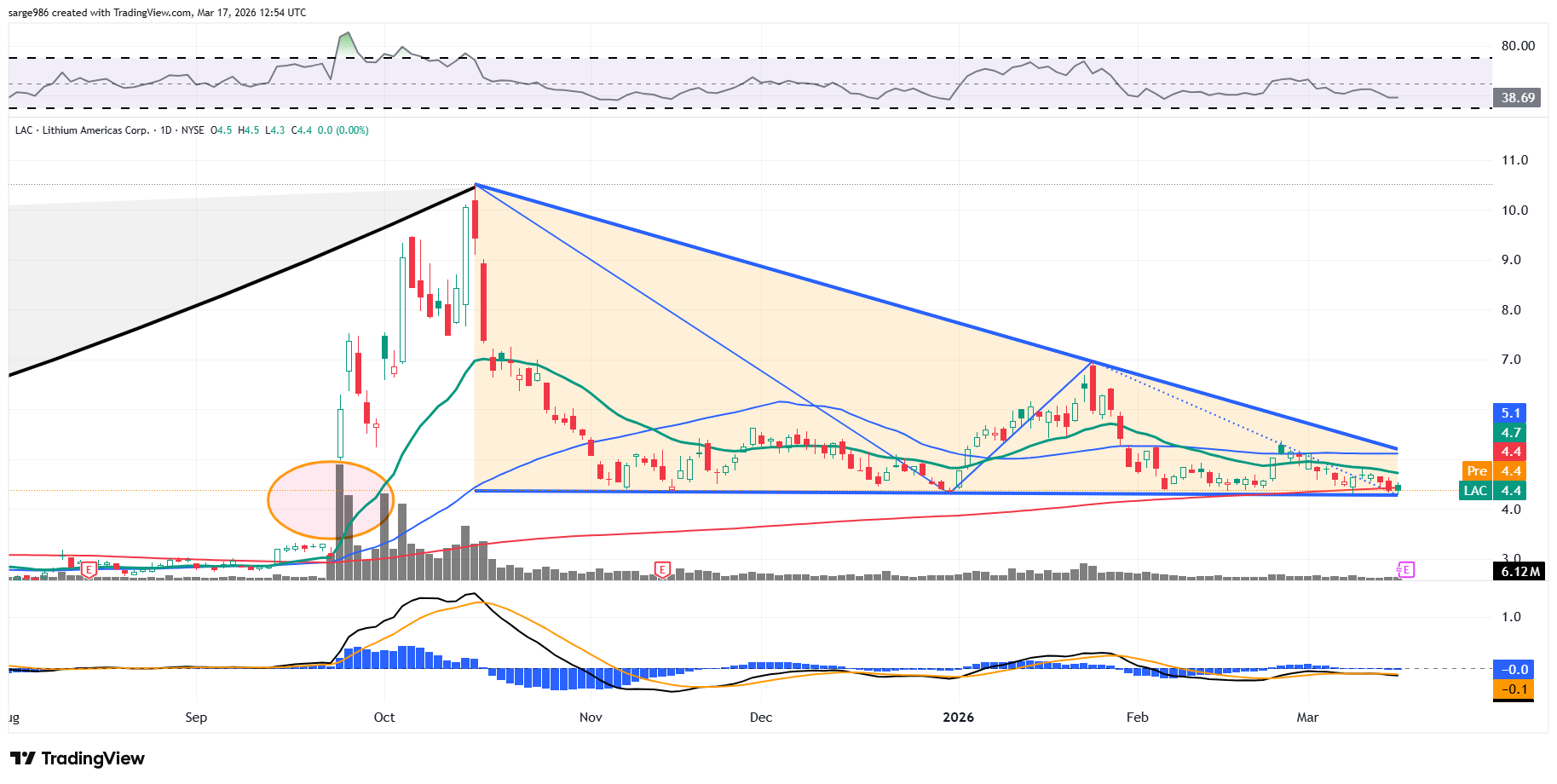
Task: Click the red 4.4 moving average label
Action: (x=1510, y=452)
